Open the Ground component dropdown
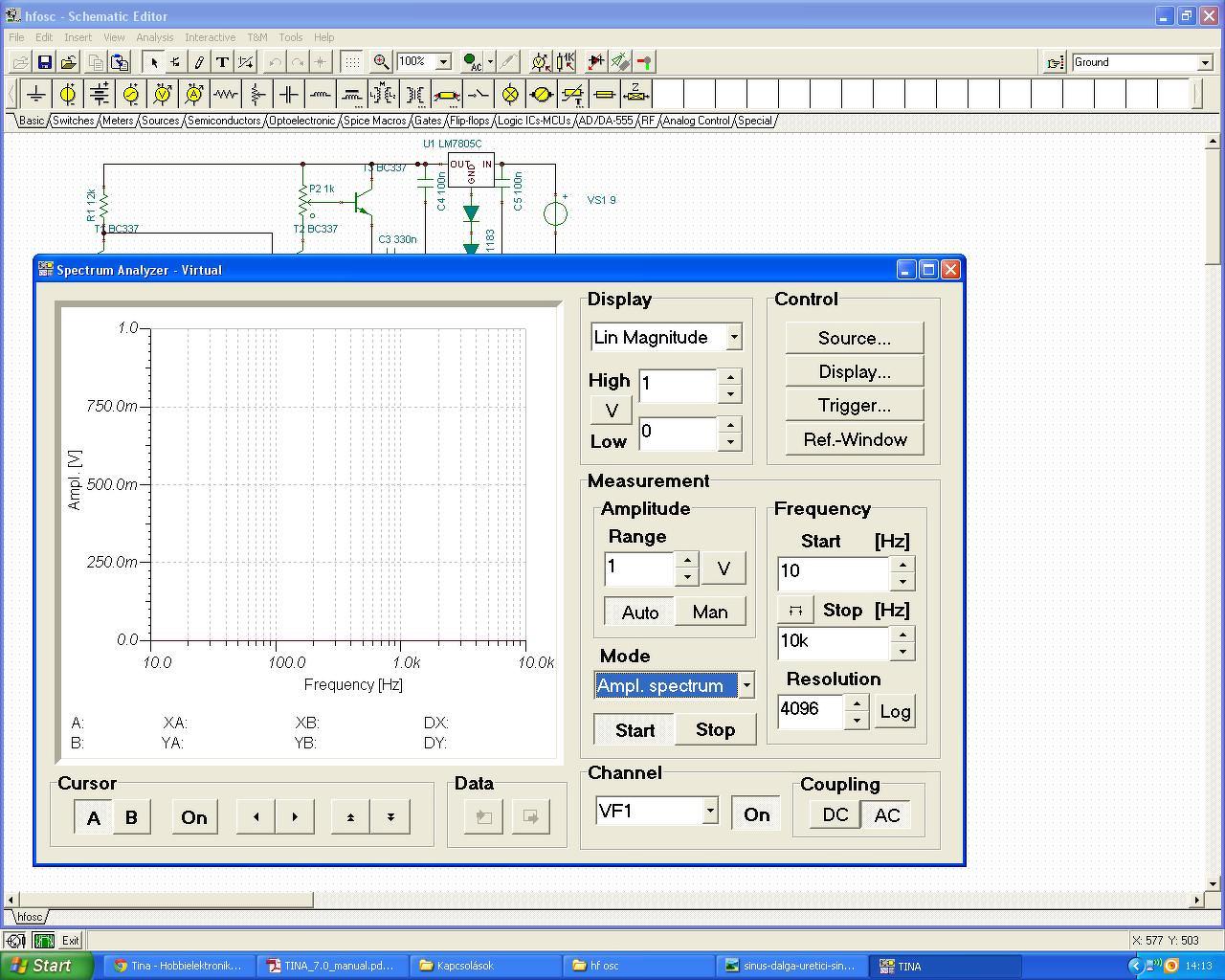This screenshot has height=980, width=1225. (1205, 62)
